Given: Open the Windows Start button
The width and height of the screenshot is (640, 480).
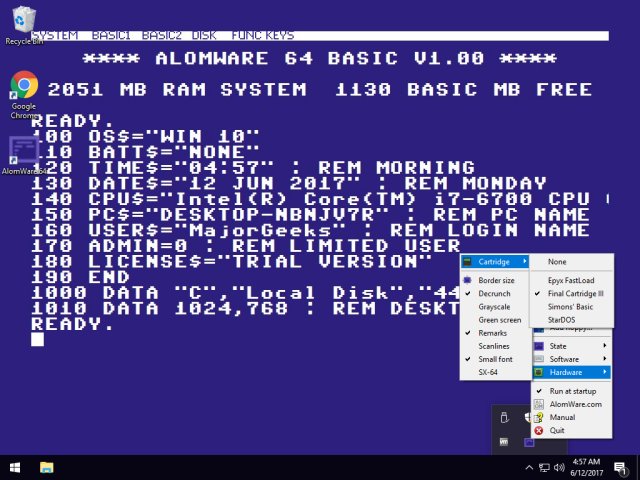Looking at the screenshot, I should coord(15,467).
